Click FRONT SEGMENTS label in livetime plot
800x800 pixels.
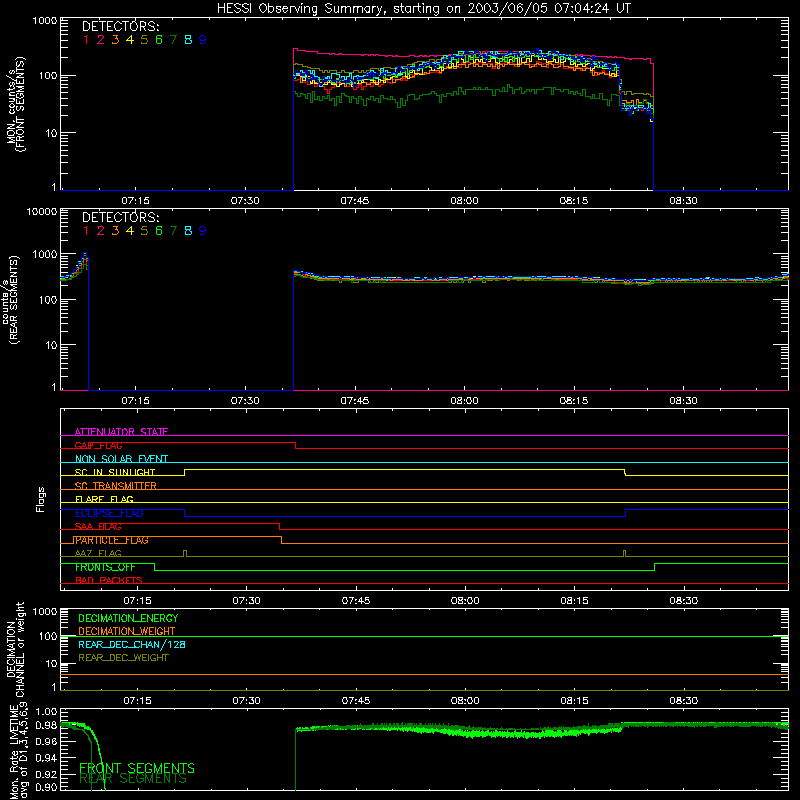pos(137,768)
